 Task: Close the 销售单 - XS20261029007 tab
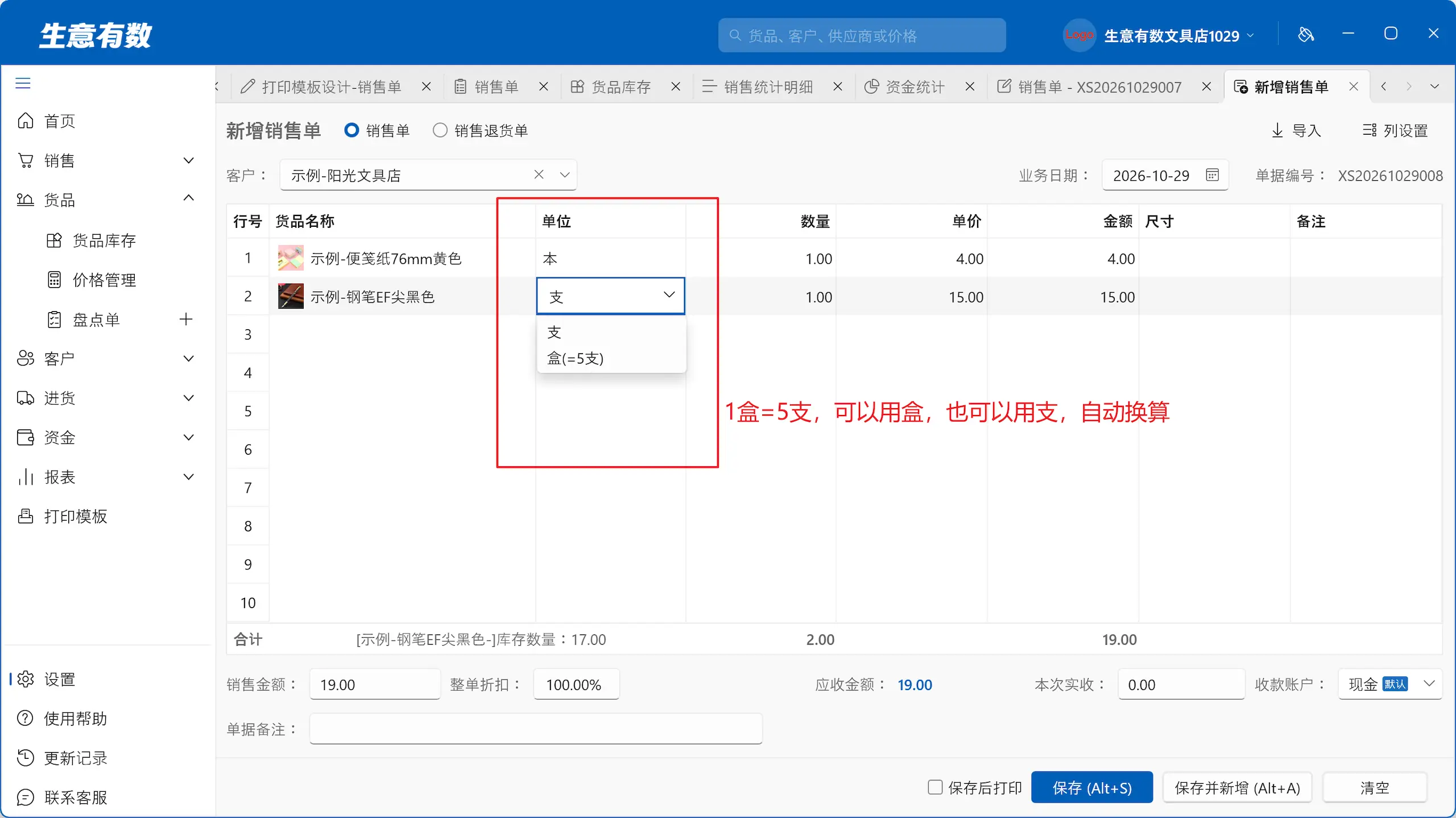click(1206, 87)
